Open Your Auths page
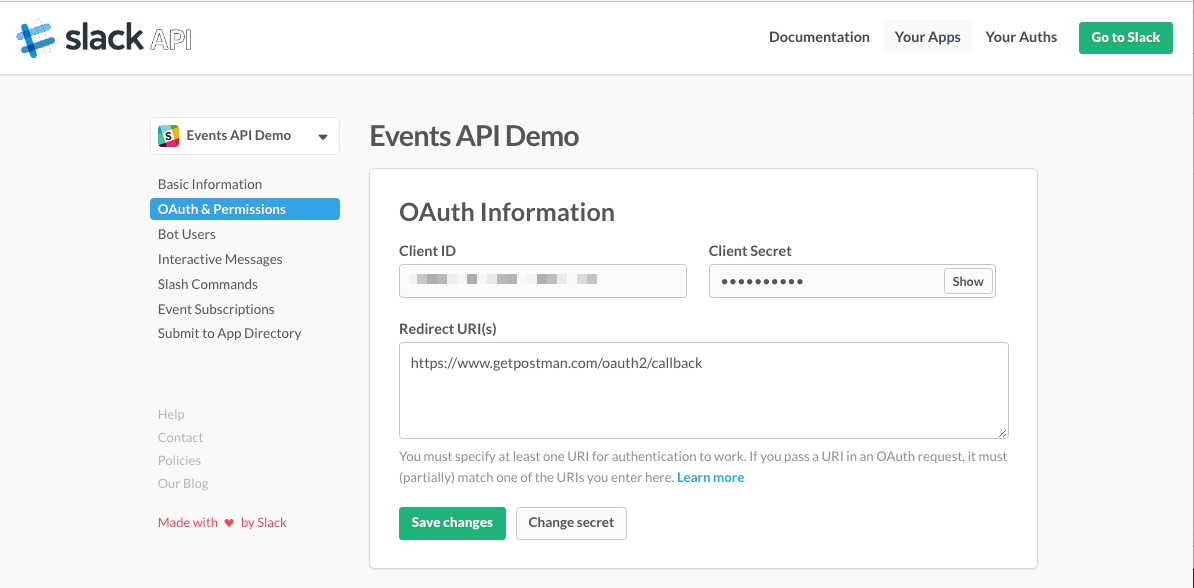Screen dimensions: 1194x588 pyautogui.click(x=1021, y=37)
